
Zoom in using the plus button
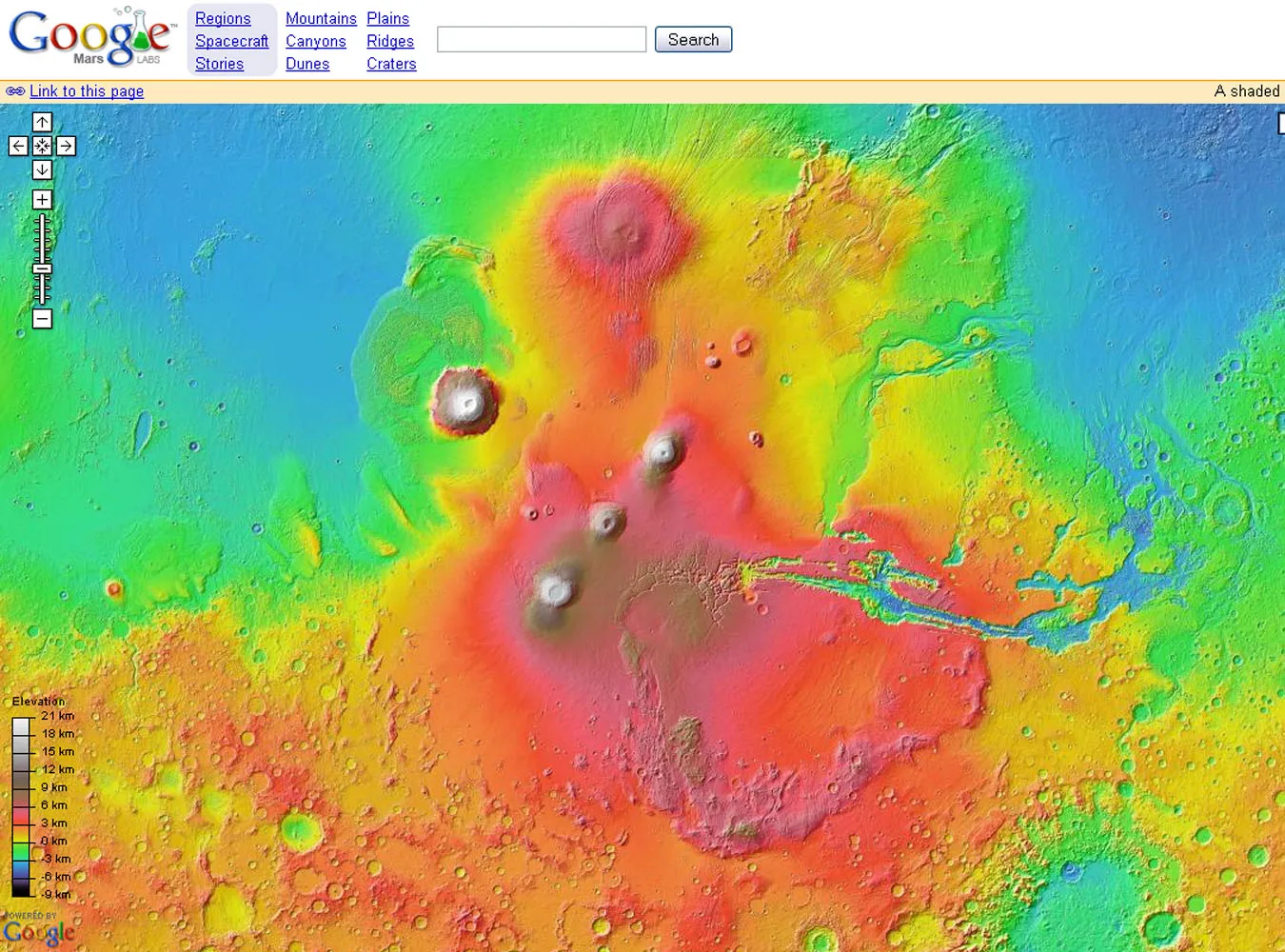[42, 199]
